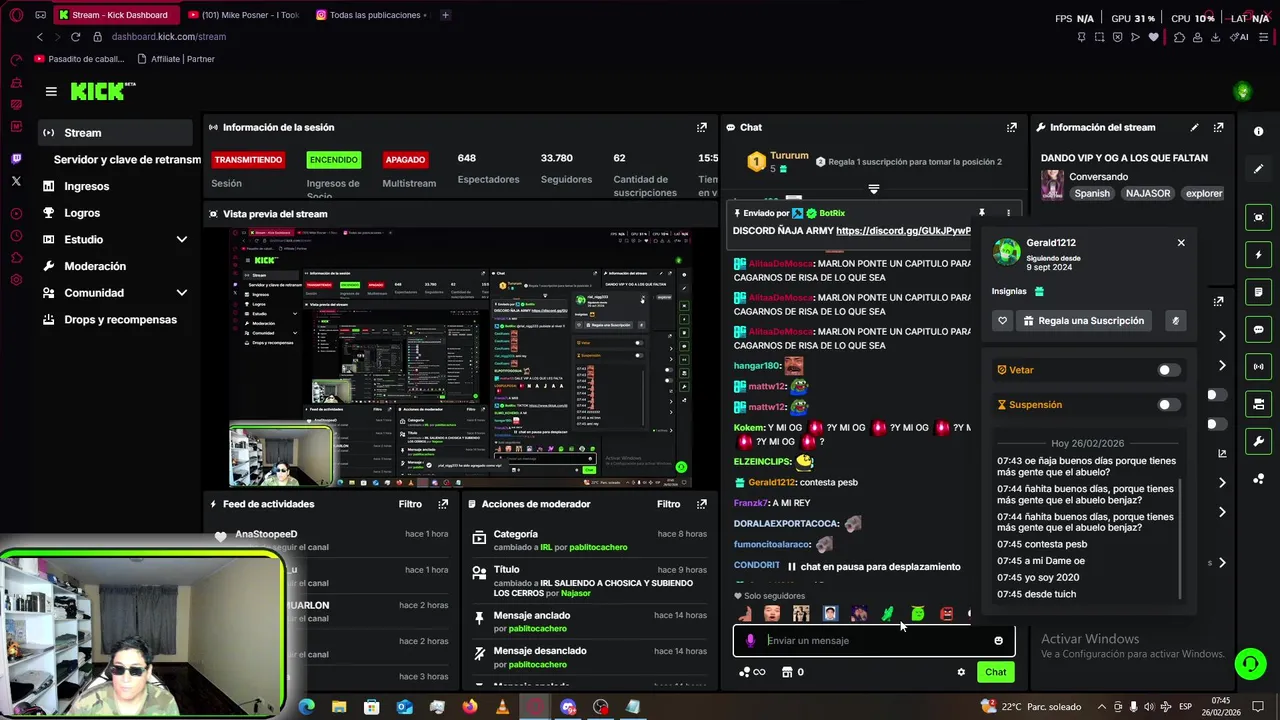Click the voice microphone icon in chat input
The width and height of the screenshot is (1280, 720).
[751, 640]
